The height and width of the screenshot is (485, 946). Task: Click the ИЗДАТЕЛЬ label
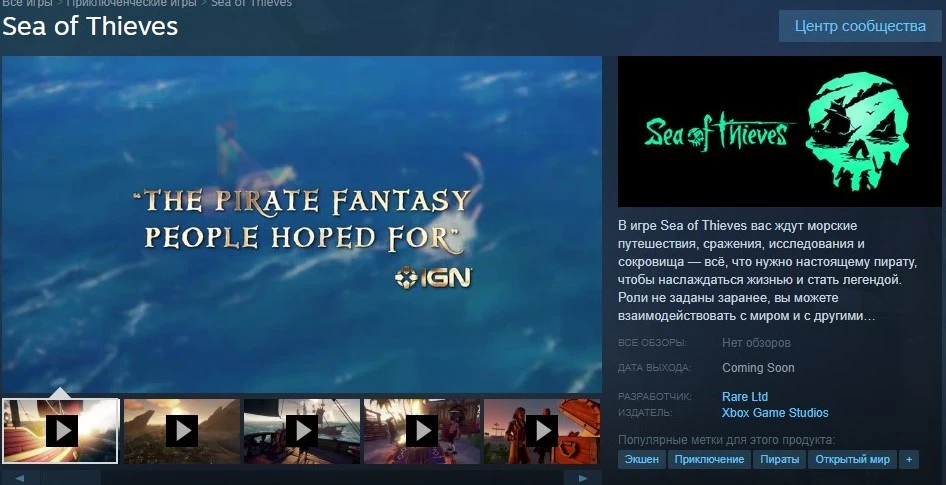point(645,413)
